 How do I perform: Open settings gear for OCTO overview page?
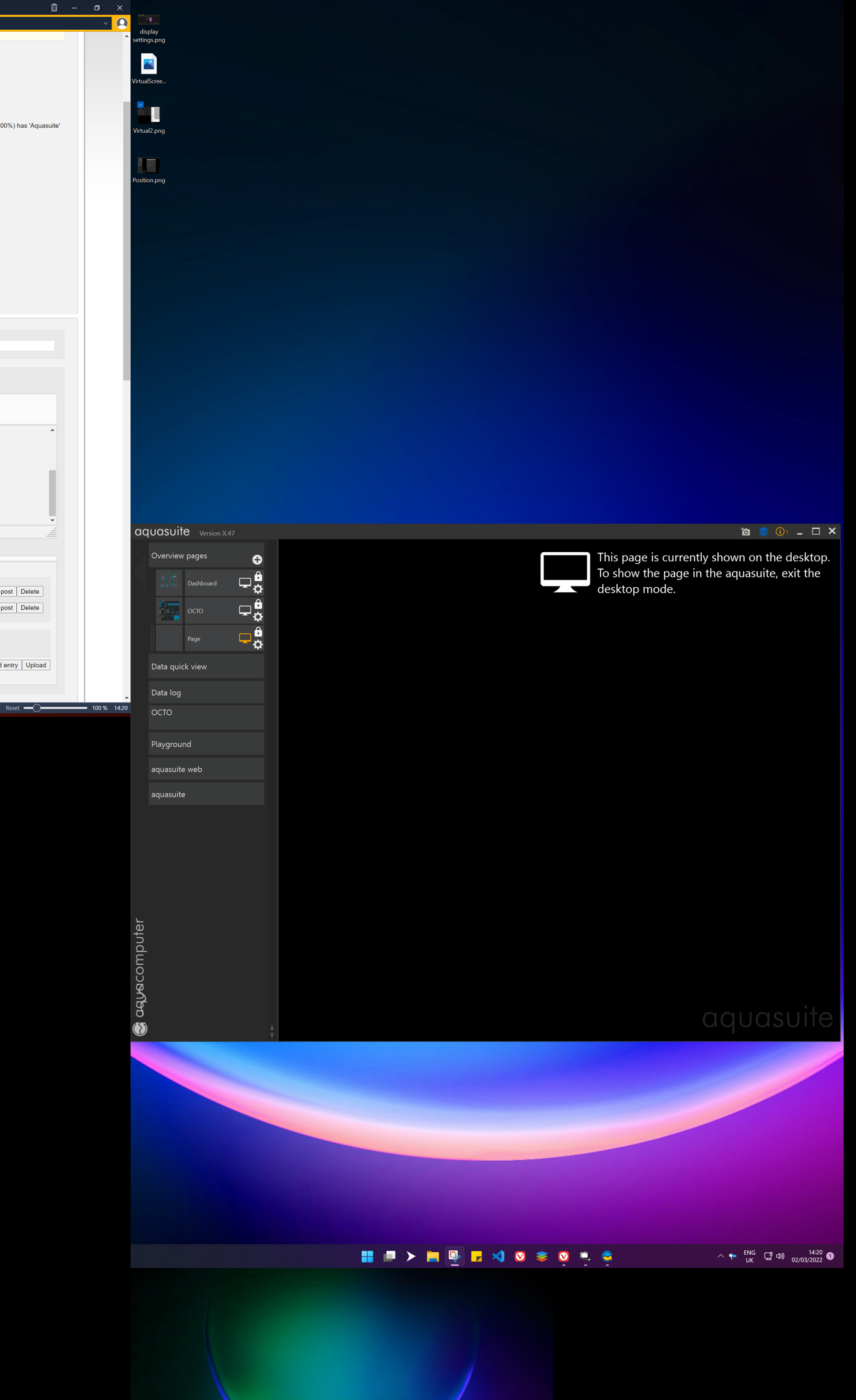click(258, 617)
